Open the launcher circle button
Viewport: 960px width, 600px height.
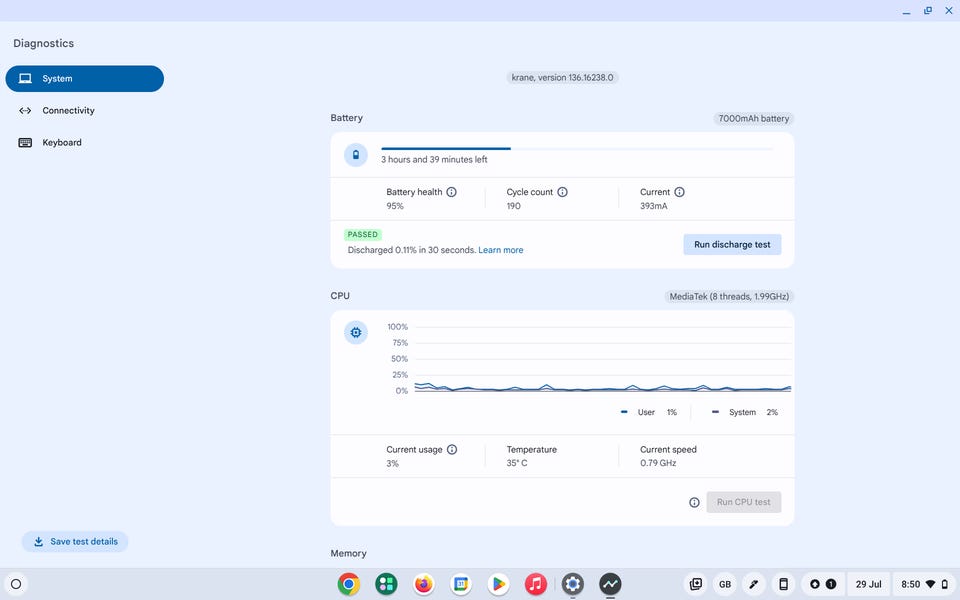click(16, 584)
